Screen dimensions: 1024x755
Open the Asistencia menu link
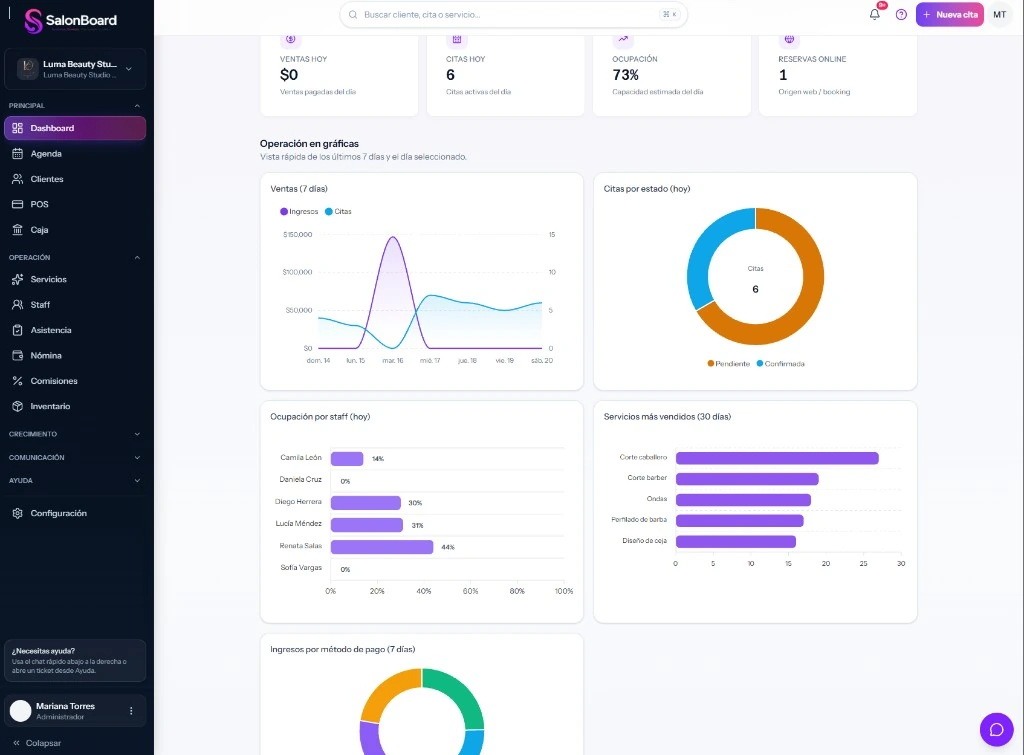click(x=75, y=330)
